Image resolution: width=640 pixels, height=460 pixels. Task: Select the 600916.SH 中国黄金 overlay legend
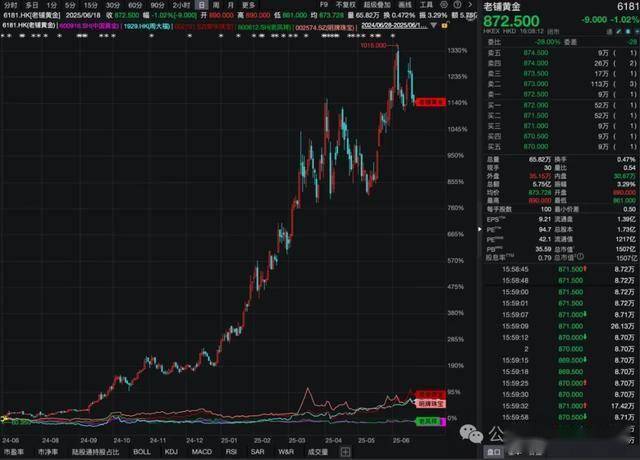(89, 26)
